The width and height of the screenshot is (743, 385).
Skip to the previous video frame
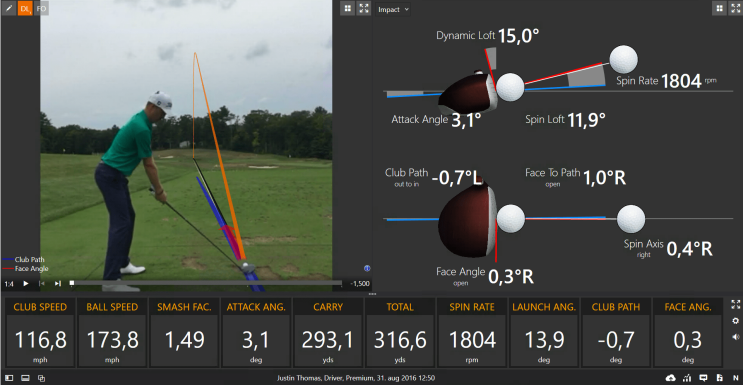click(42, 284)
